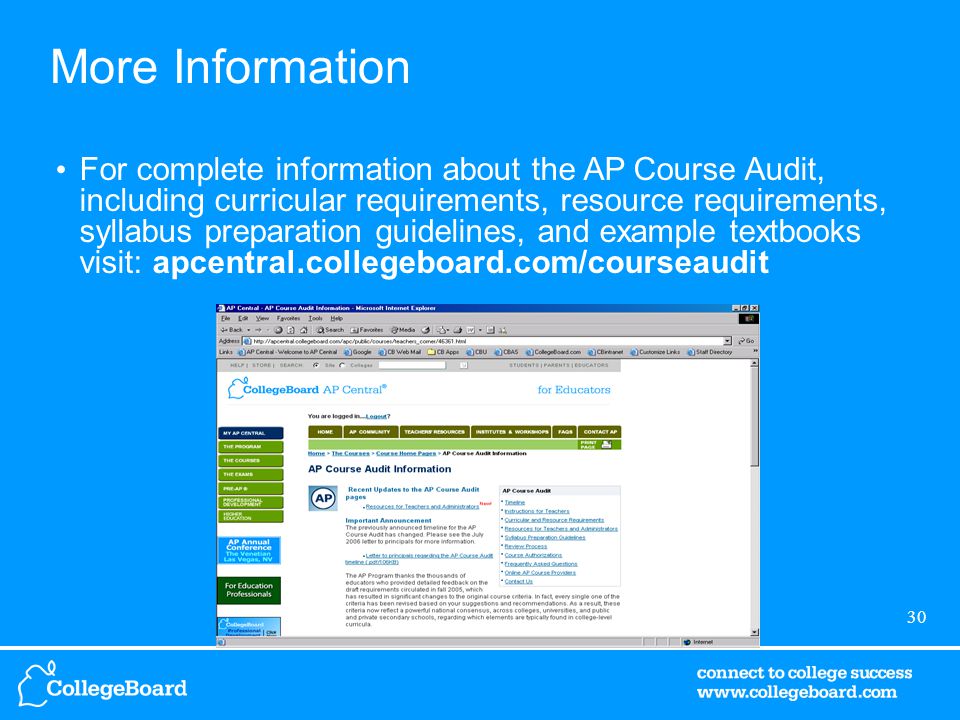Open the AP COMMUNITY tab
Viewport: 960px width, 720px height.
coord(370,432)
